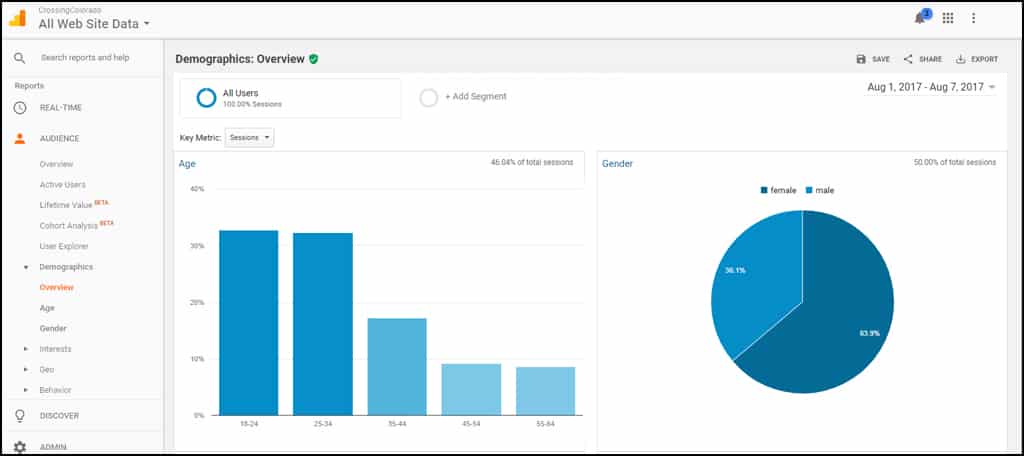Expand the Interests tree item

point(26,349)
